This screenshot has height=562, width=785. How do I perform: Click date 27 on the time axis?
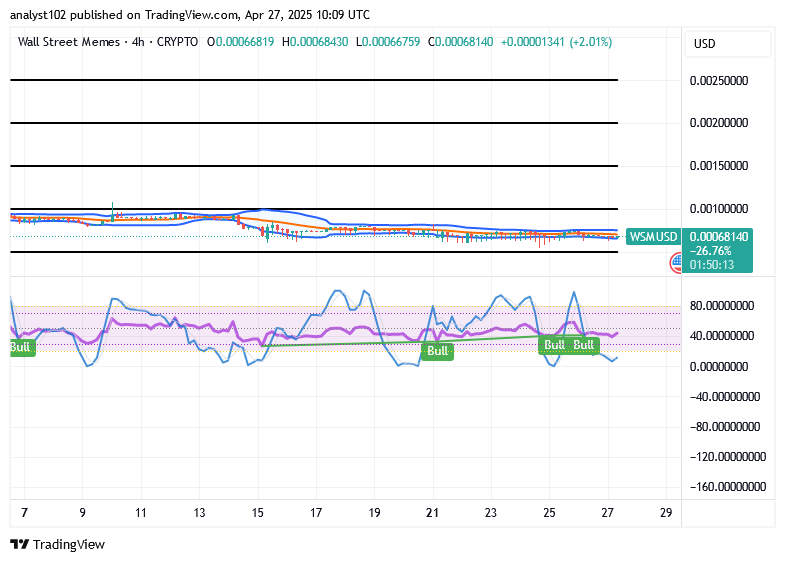[607, 513]
